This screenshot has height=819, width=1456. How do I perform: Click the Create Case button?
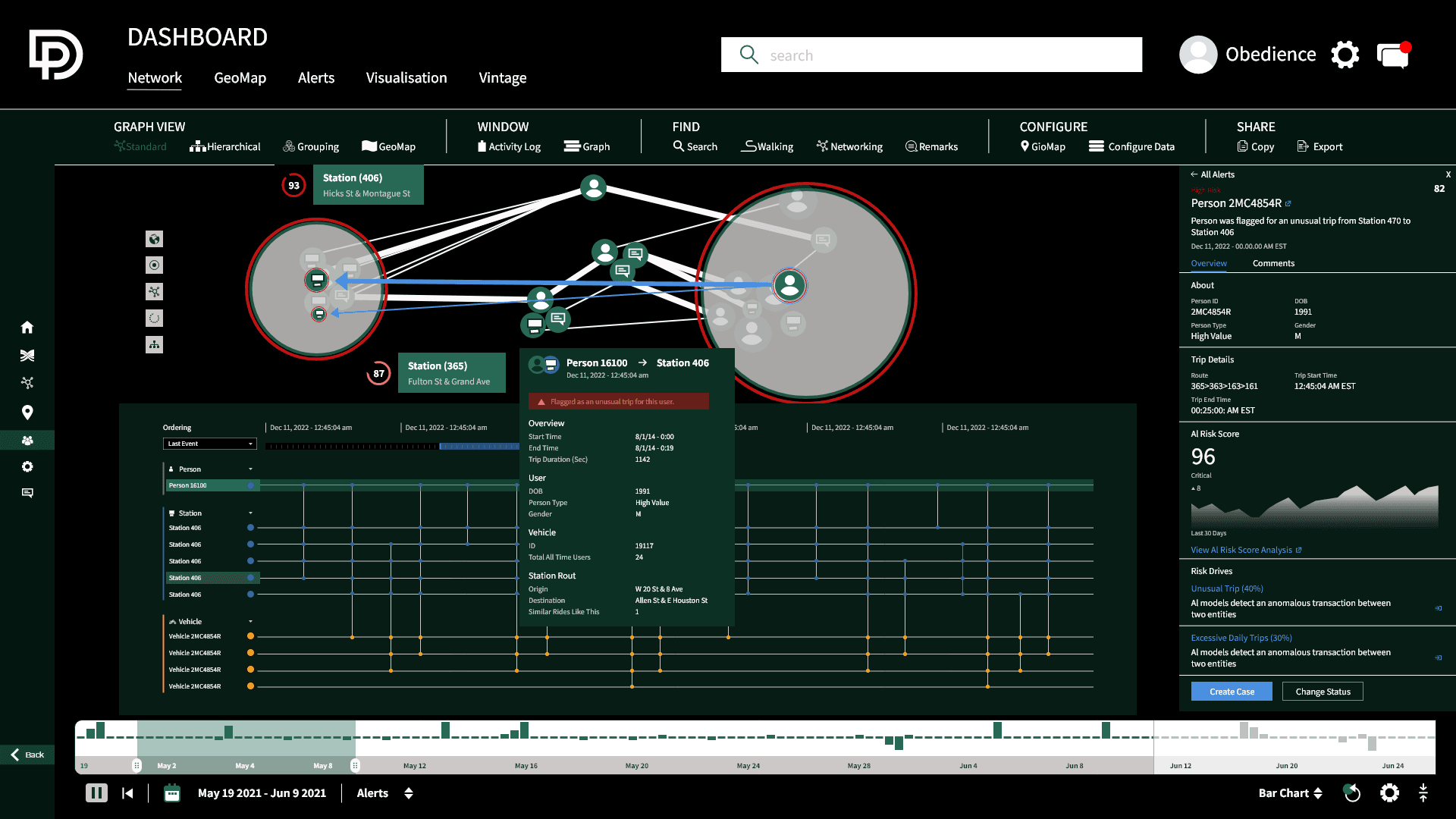coord(1232,692)
